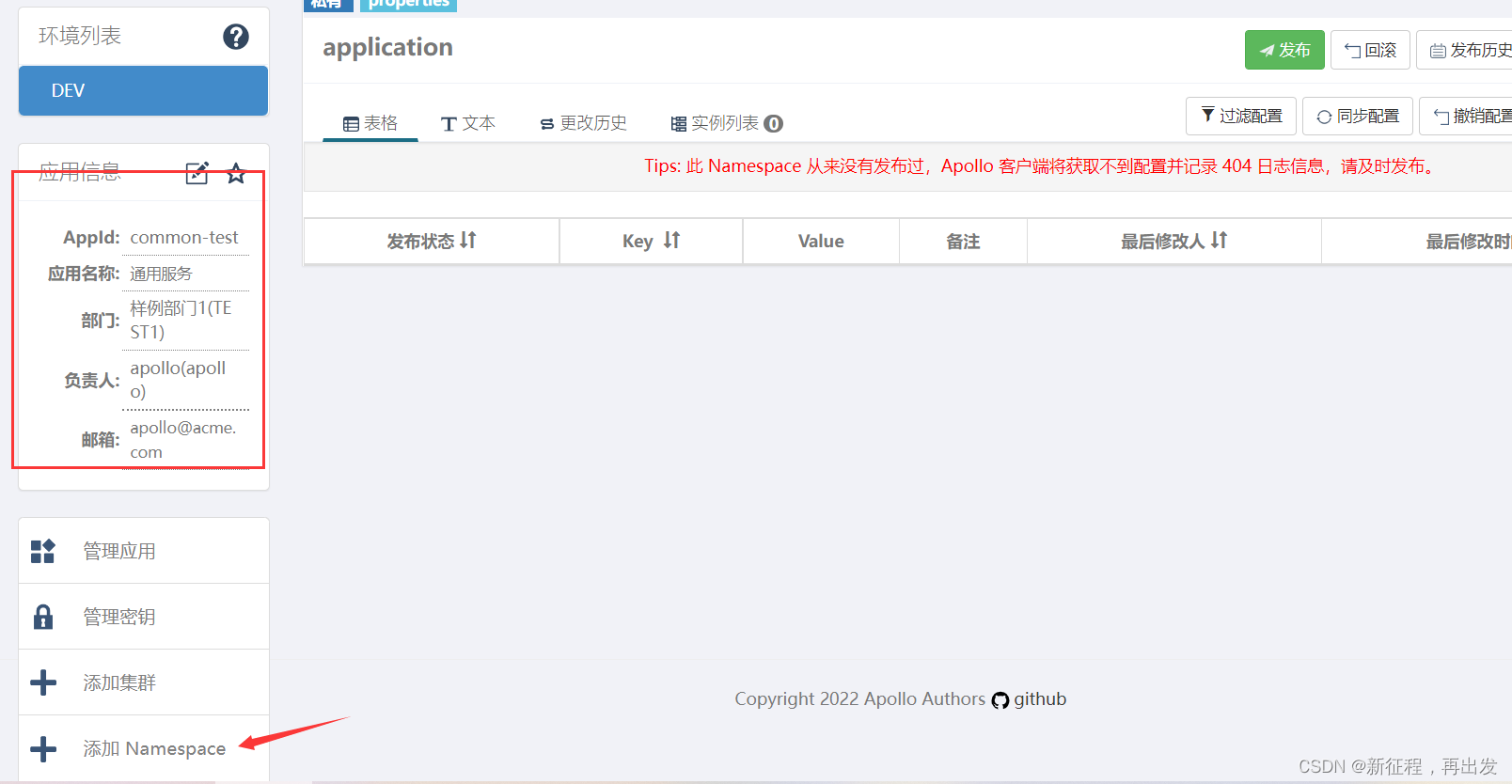
Task: Click the application namespace title
Action: (x=387, y=48)
